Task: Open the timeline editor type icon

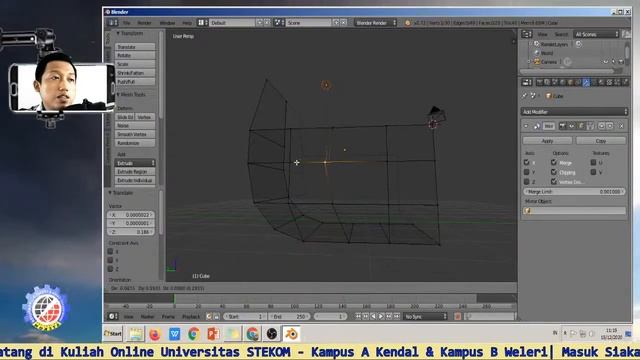Action: click(x=113, y=316)
